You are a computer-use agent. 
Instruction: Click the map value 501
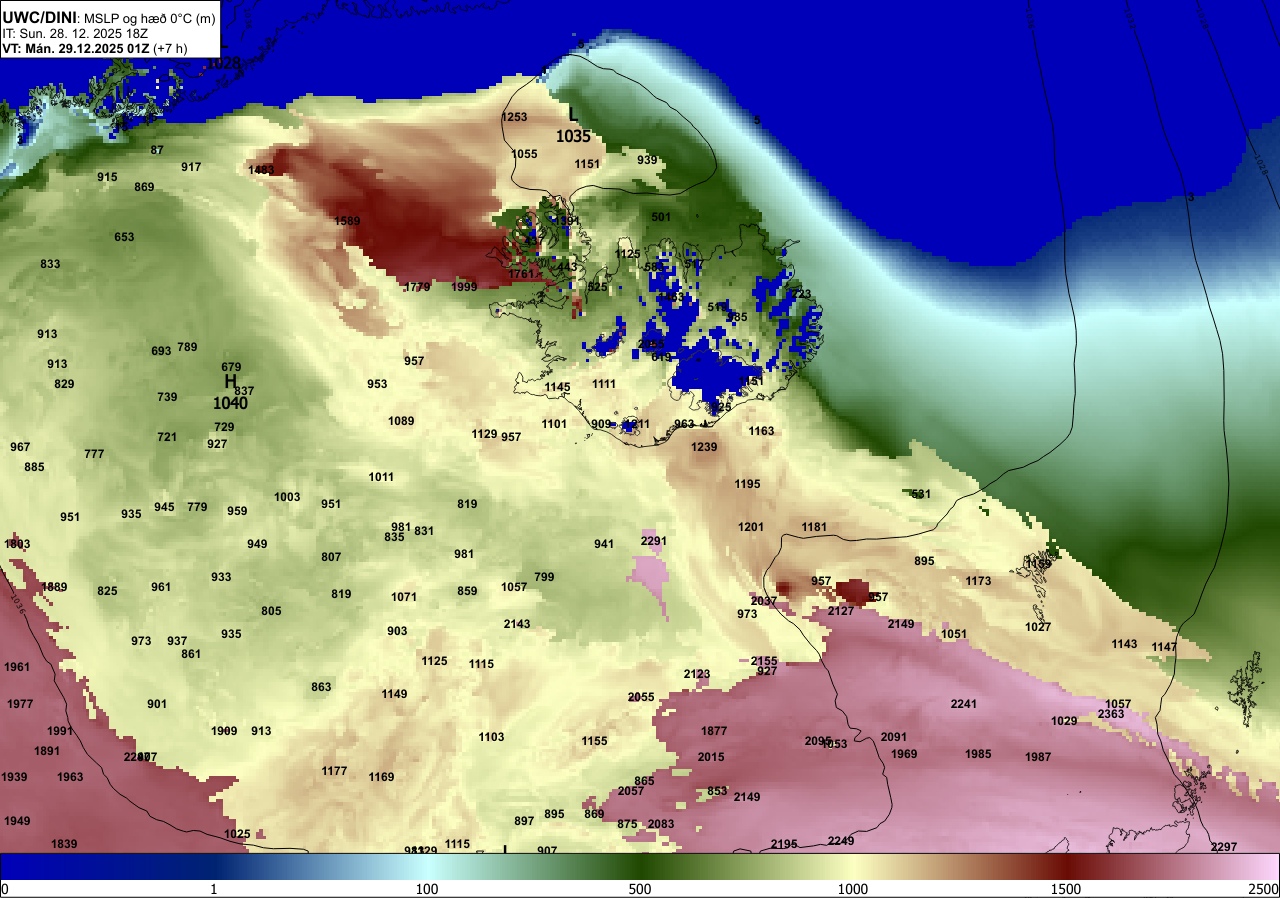point(661,217)
